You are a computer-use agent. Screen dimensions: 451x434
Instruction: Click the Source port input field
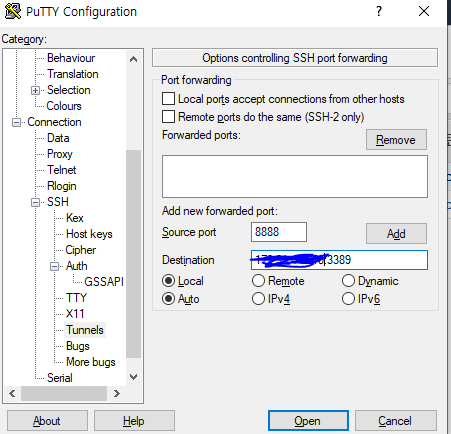(279, 232)
